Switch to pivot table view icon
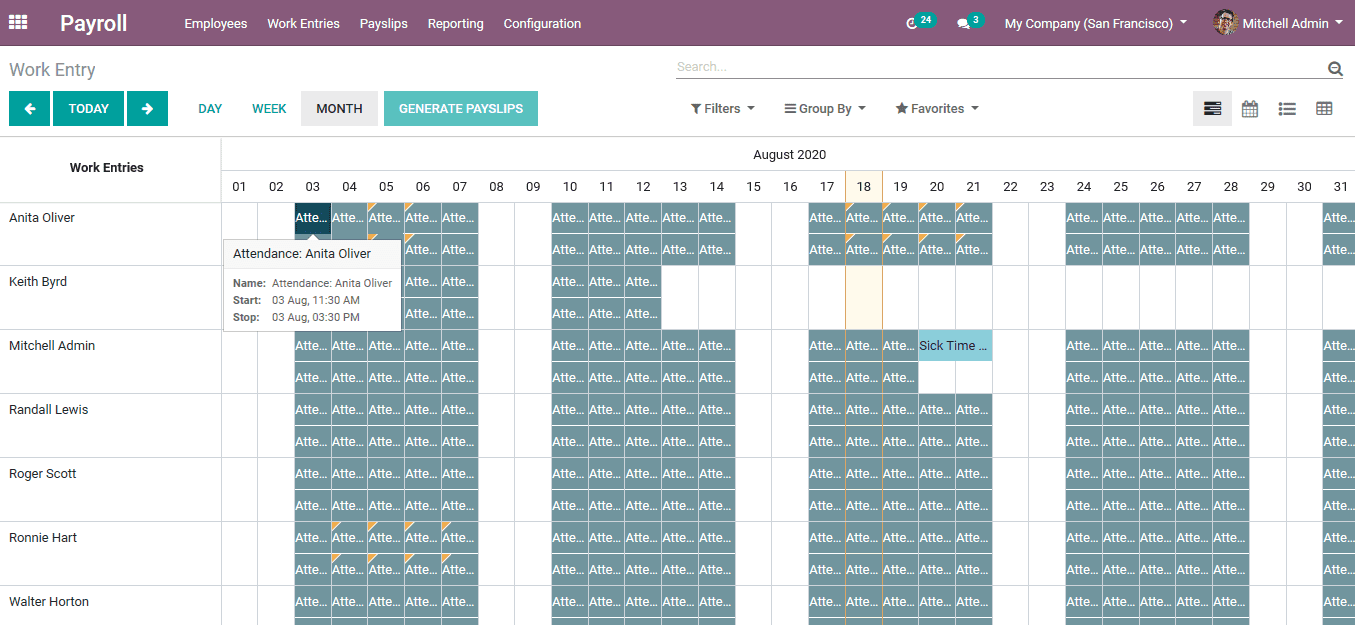 pyautogui.click(x=1324, y=109)
